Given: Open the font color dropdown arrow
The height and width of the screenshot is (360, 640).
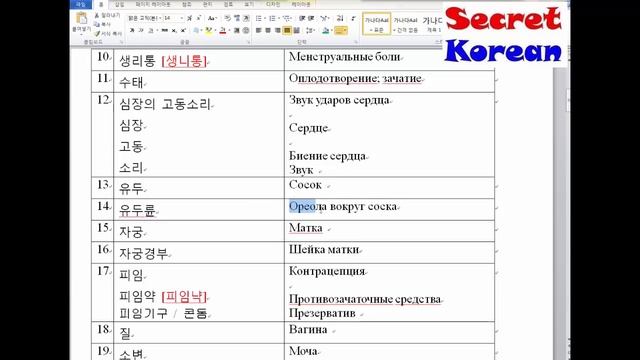Looking at the screenshot, I should pos(229,31).
